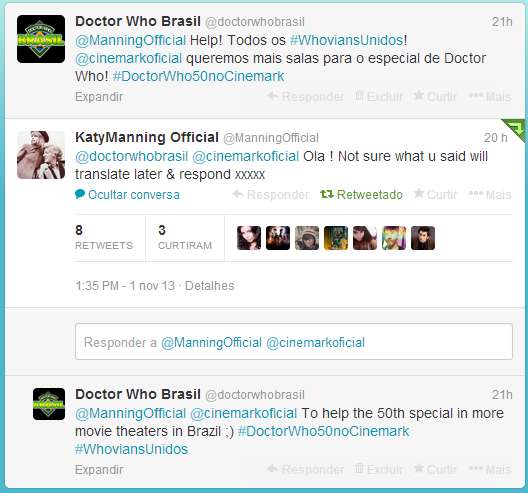Open the Mais menu on Katy Manning's tweet
Viewport: 528px width, 493px height.
click(x=490, y=194)
